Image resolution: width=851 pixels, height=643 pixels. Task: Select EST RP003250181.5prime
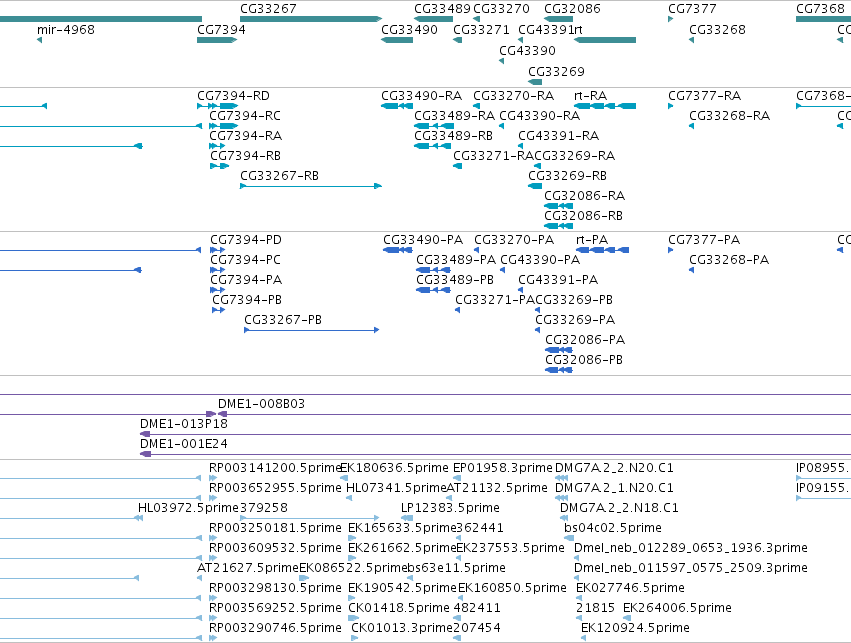[275, 529]
